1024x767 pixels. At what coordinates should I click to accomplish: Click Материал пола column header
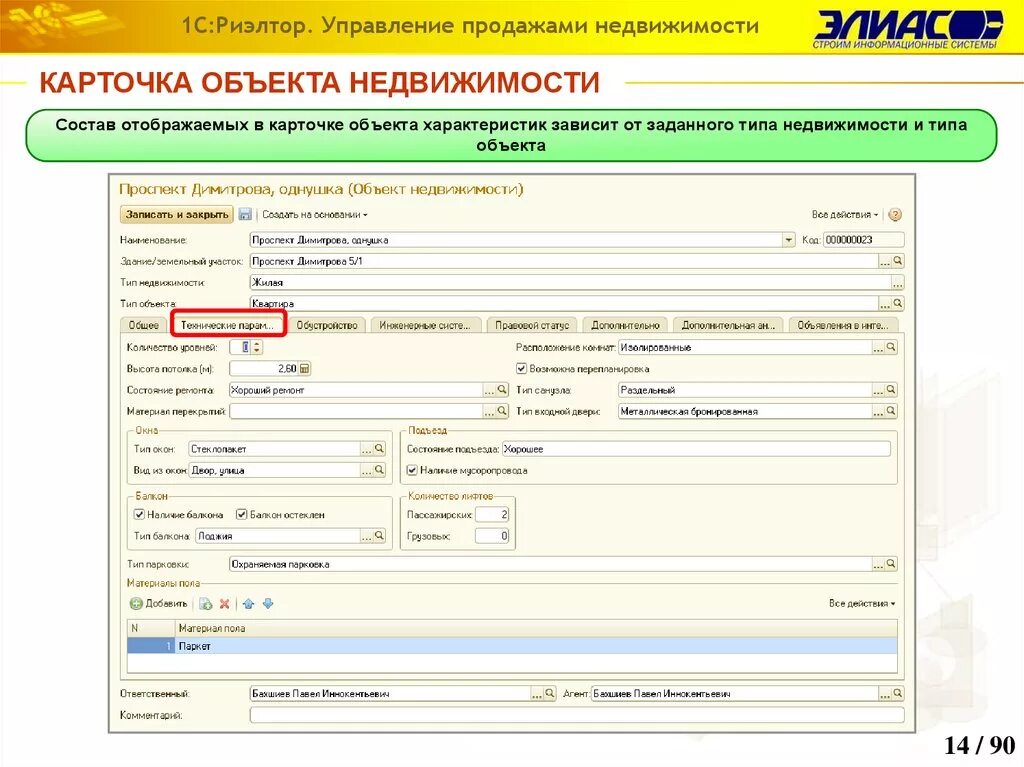pos(537,628)
